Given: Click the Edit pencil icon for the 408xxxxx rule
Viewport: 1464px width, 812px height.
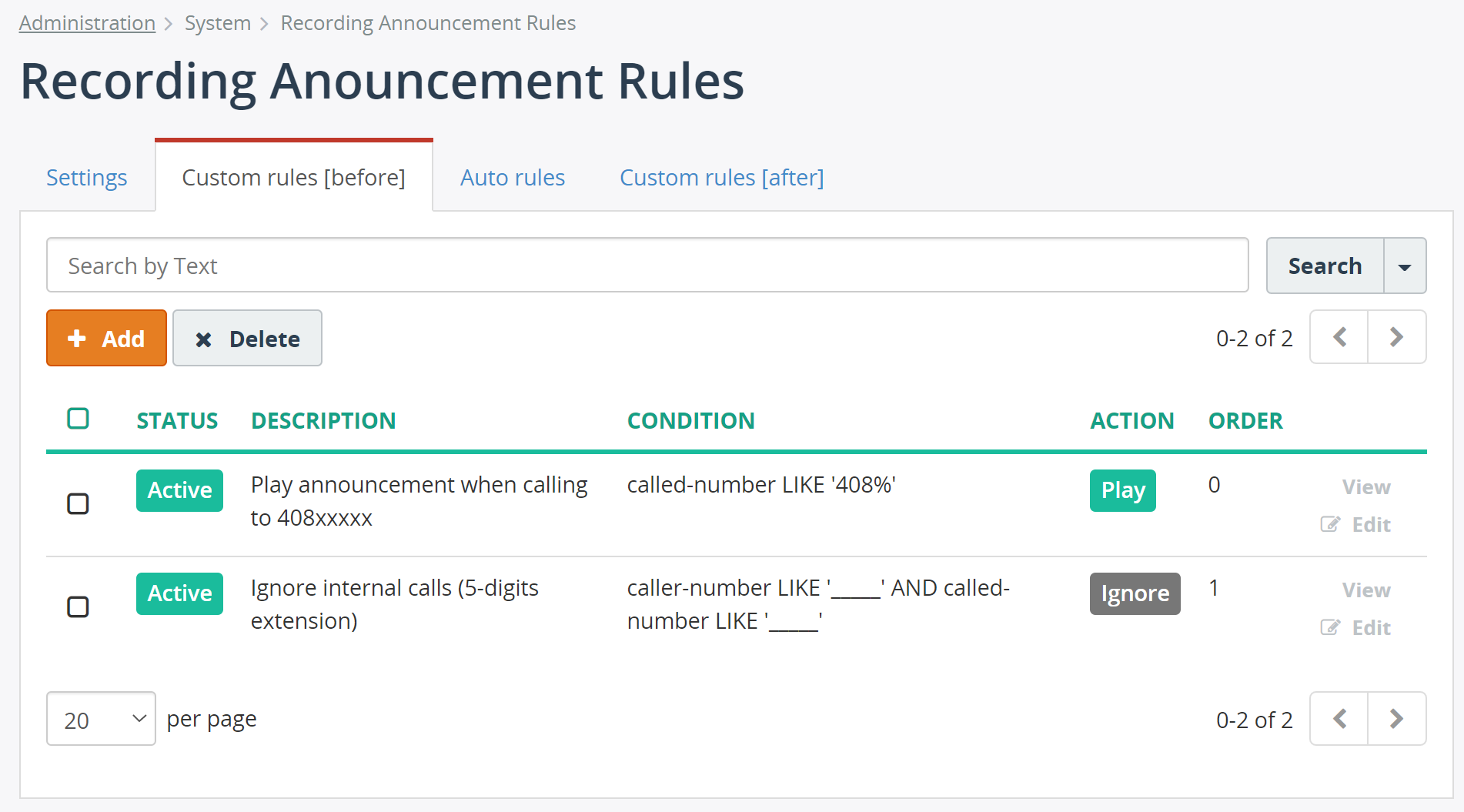Looking at the screenshot, I should (1329, 524).
